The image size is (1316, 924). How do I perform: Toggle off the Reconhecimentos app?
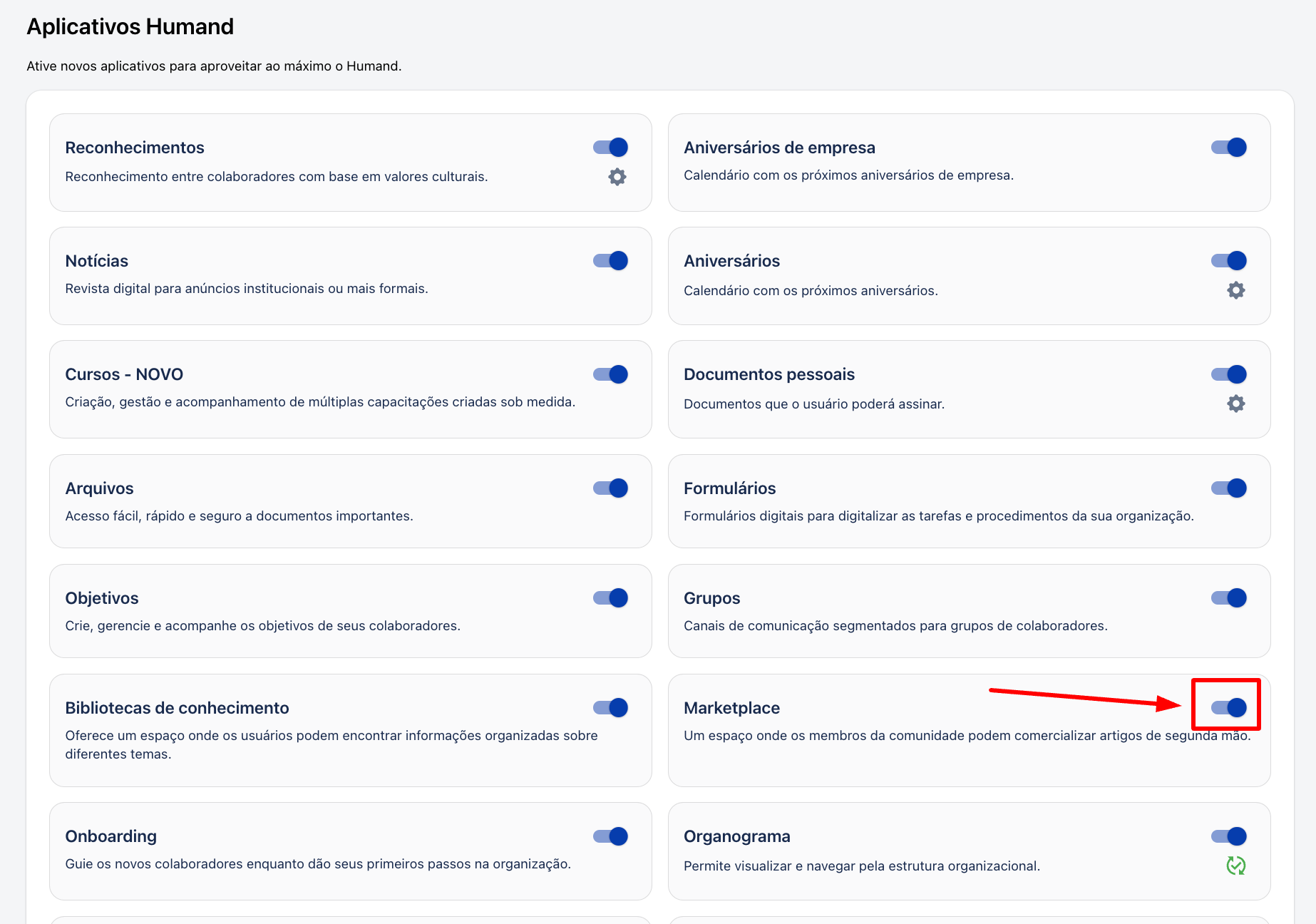[x=610, y=147]
